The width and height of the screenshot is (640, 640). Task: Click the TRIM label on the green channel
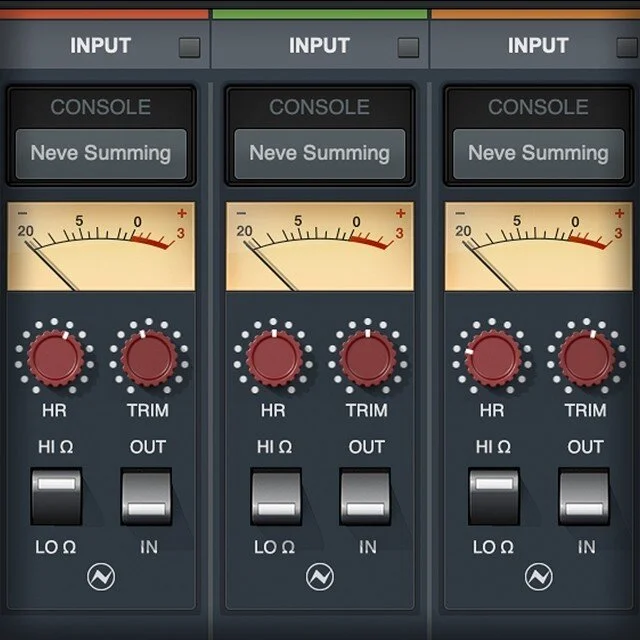(x=367, y=410)
